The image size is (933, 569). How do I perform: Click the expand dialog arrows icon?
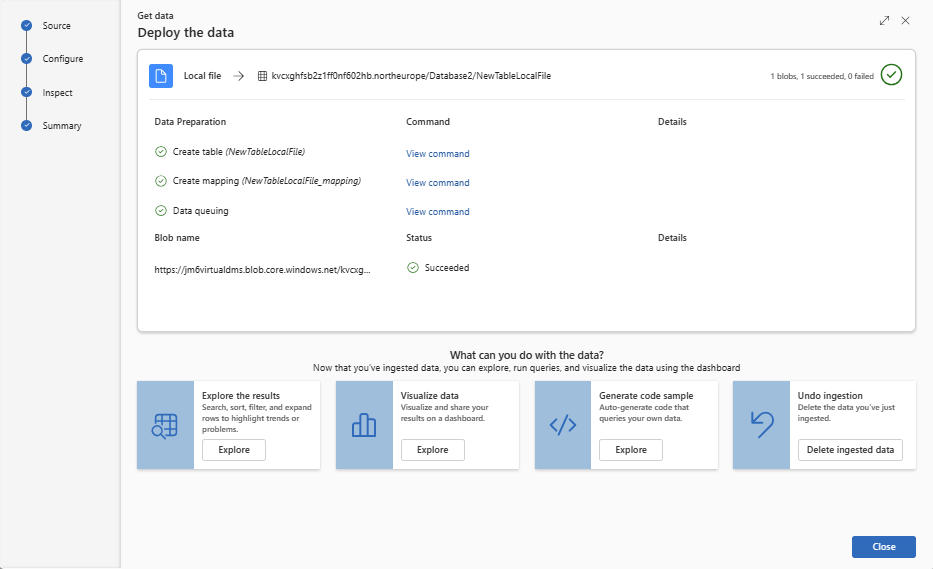pos(884,20)
